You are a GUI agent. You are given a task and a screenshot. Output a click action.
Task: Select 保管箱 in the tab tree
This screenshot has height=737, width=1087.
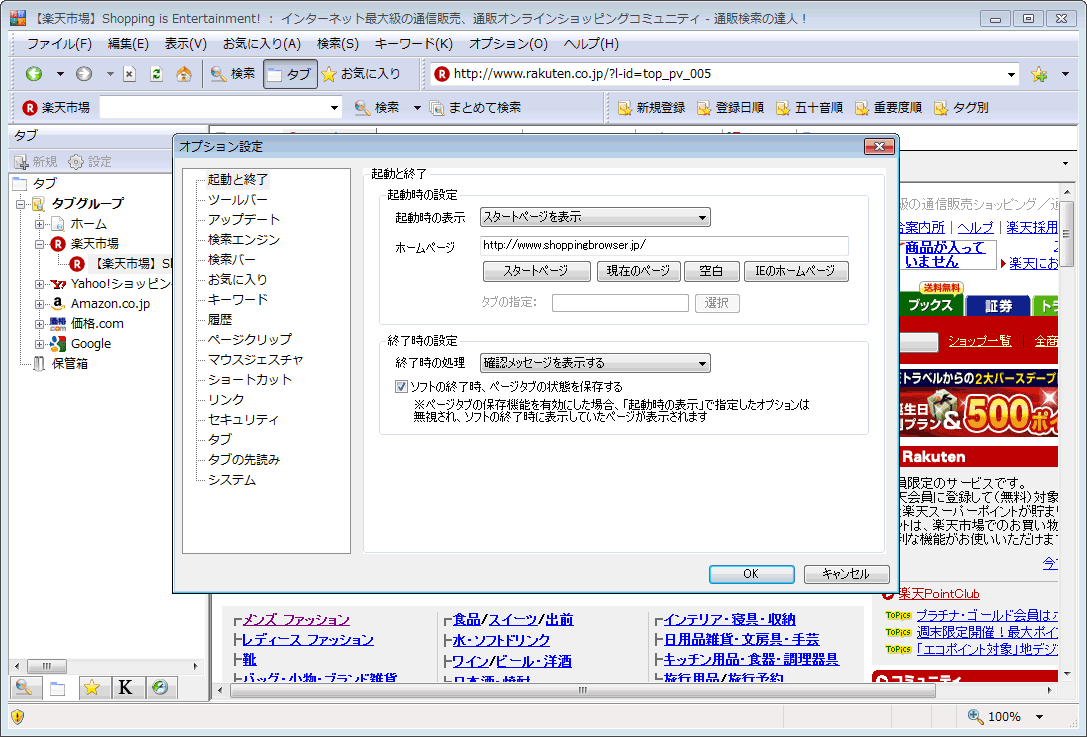coord(69,364)
